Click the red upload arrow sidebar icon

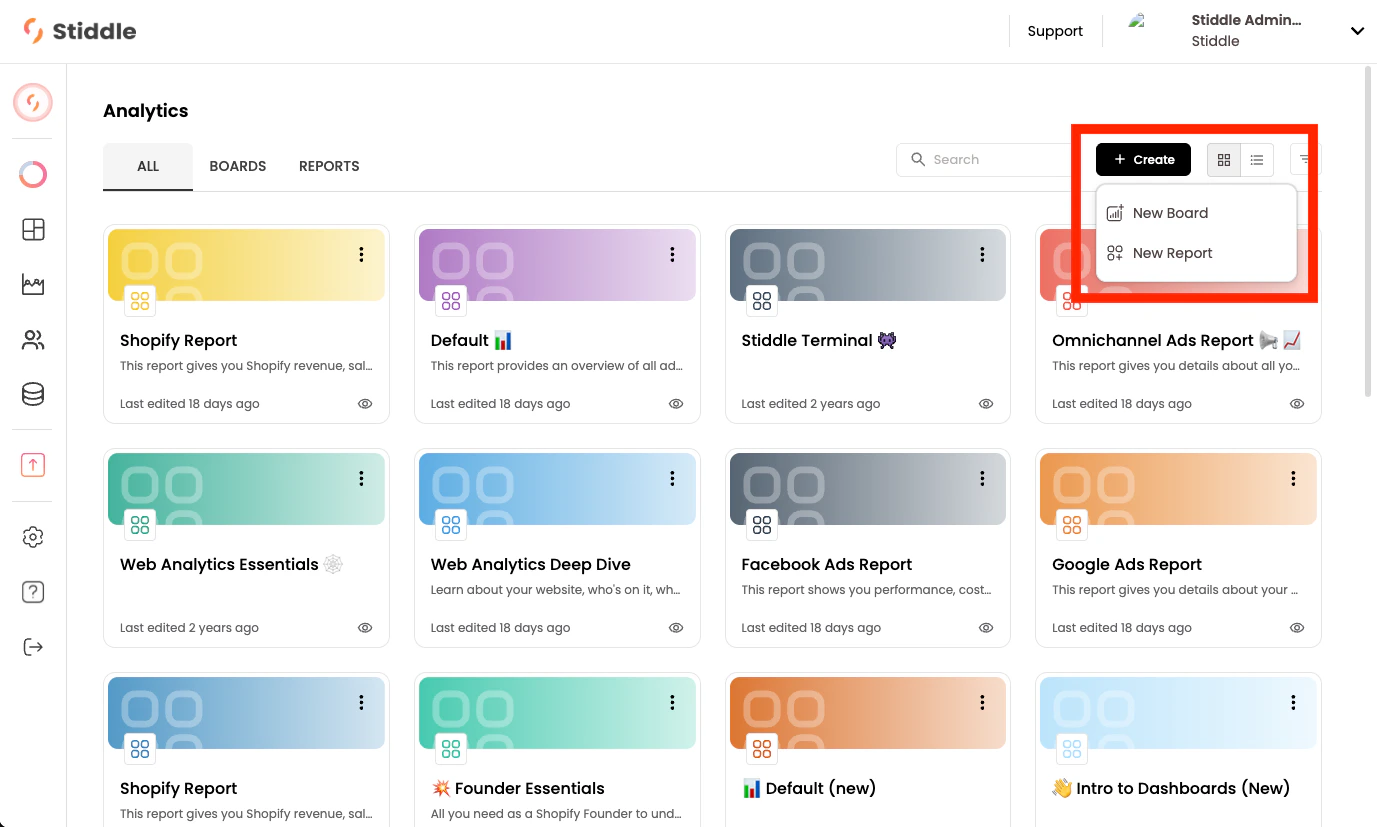33,464
